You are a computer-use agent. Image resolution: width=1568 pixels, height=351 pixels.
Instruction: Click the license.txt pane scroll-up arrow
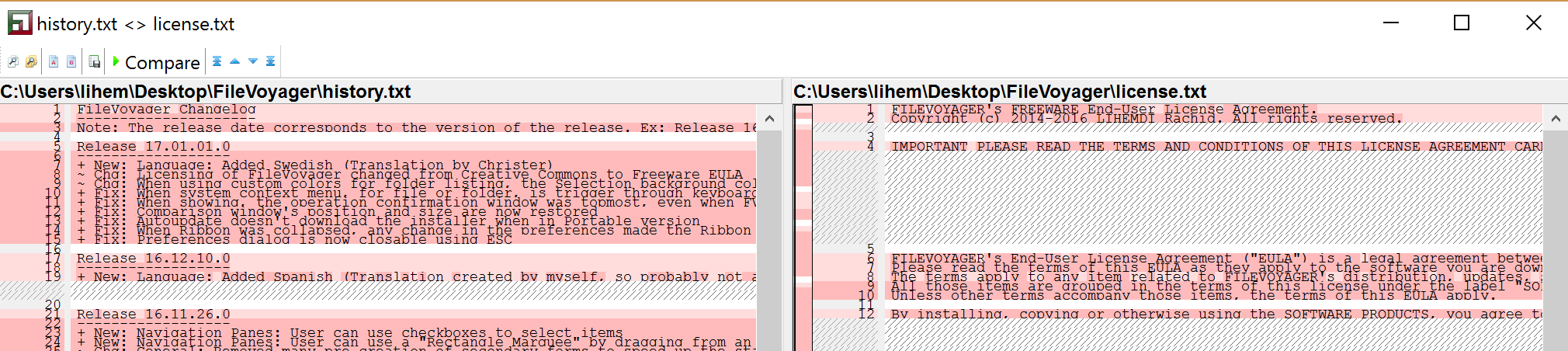point(1556,119)
